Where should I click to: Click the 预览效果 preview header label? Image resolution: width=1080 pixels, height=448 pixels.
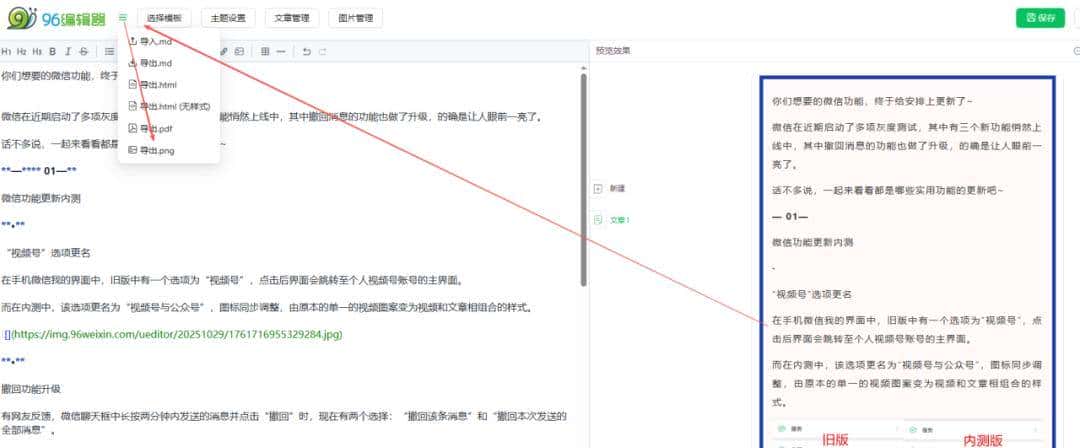coord(613,51)
